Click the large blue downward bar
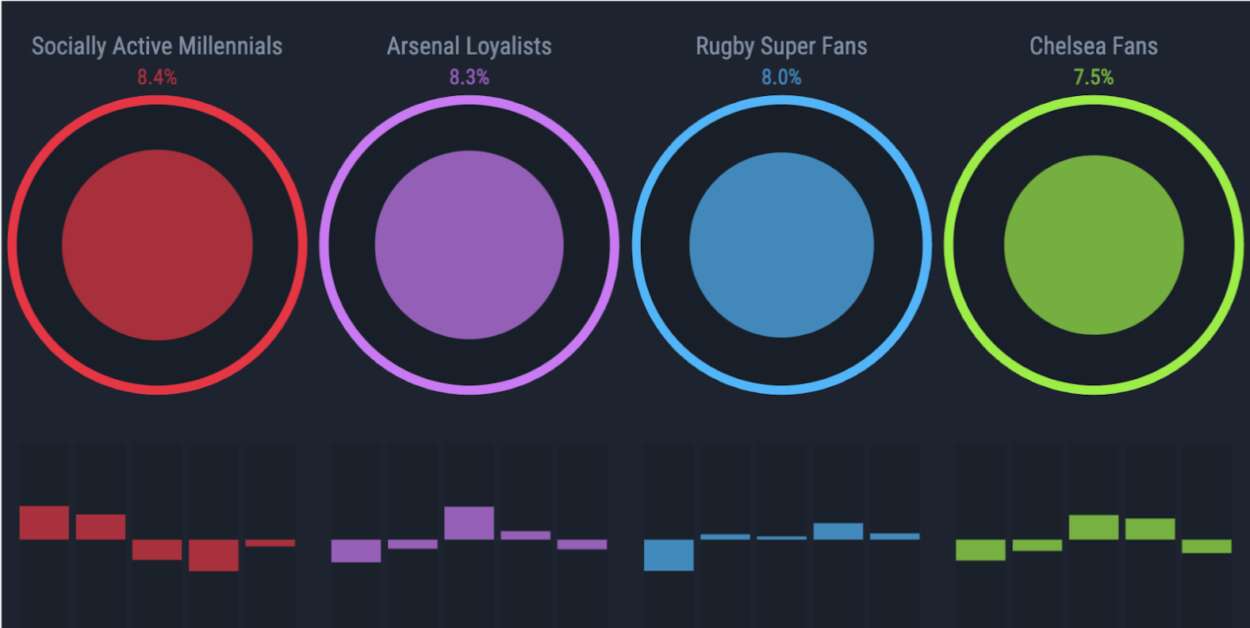Image resolution: width=1250 pixels, height=628 pixels. click(x=669, y=555)
